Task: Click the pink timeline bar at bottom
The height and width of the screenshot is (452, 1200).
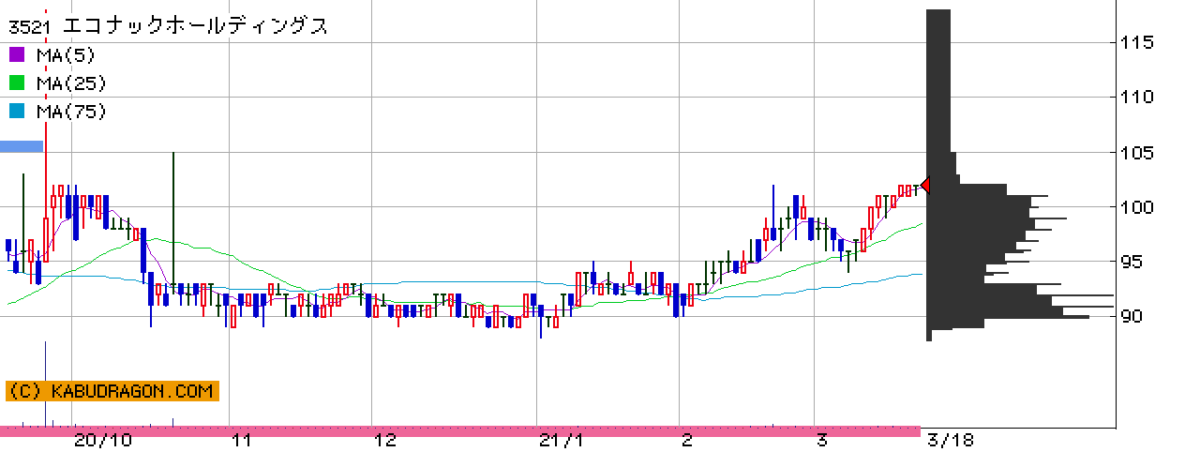Action: (460, 430)
